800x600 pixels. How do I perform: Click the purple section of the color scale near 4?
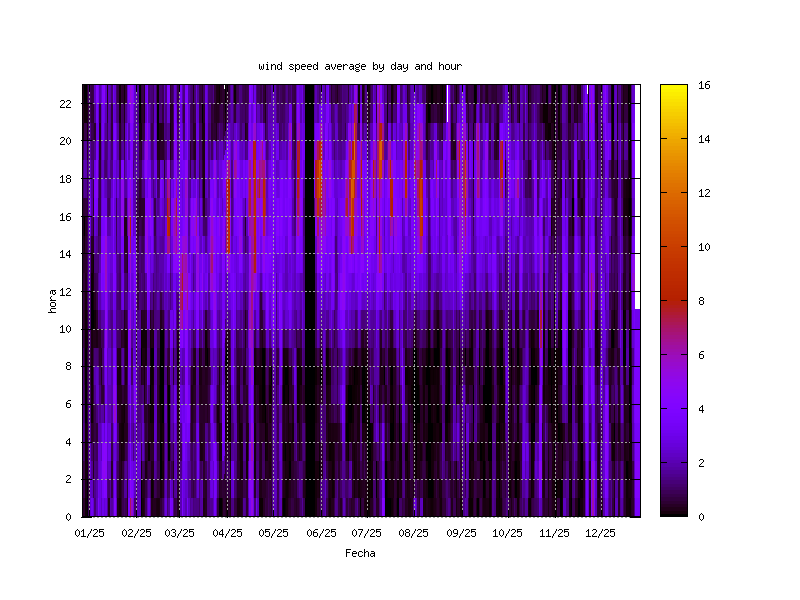[x=674, y=408]
